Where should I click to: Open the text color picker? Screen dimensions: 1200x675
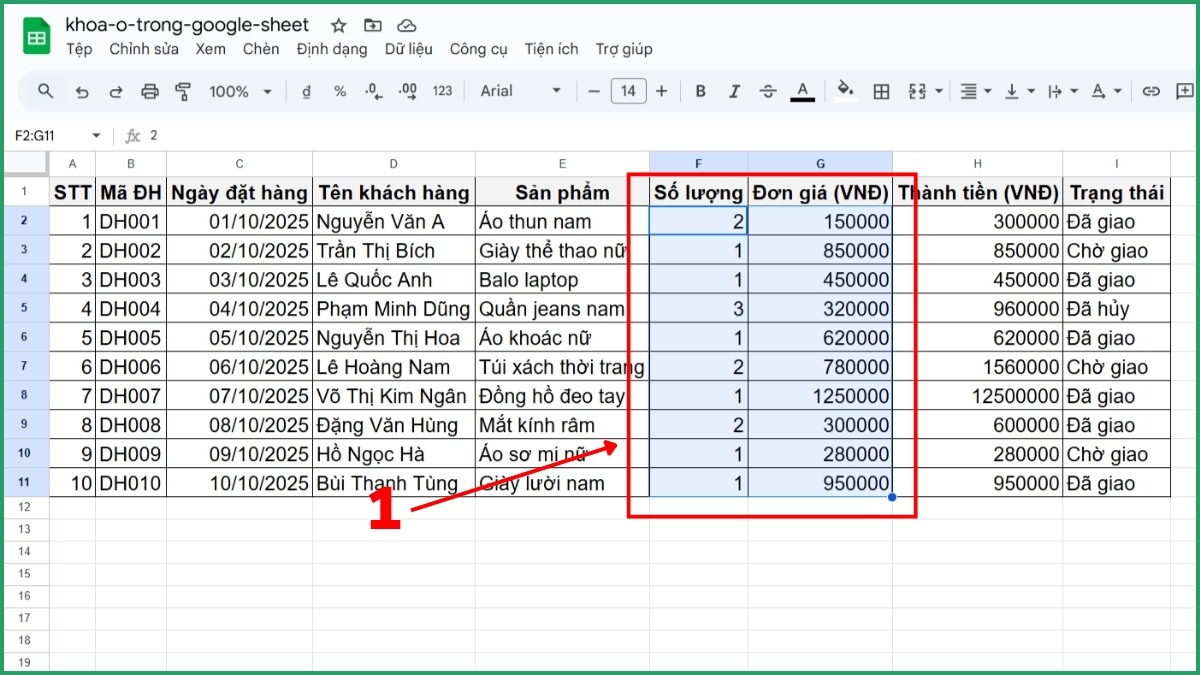(802, 91)
